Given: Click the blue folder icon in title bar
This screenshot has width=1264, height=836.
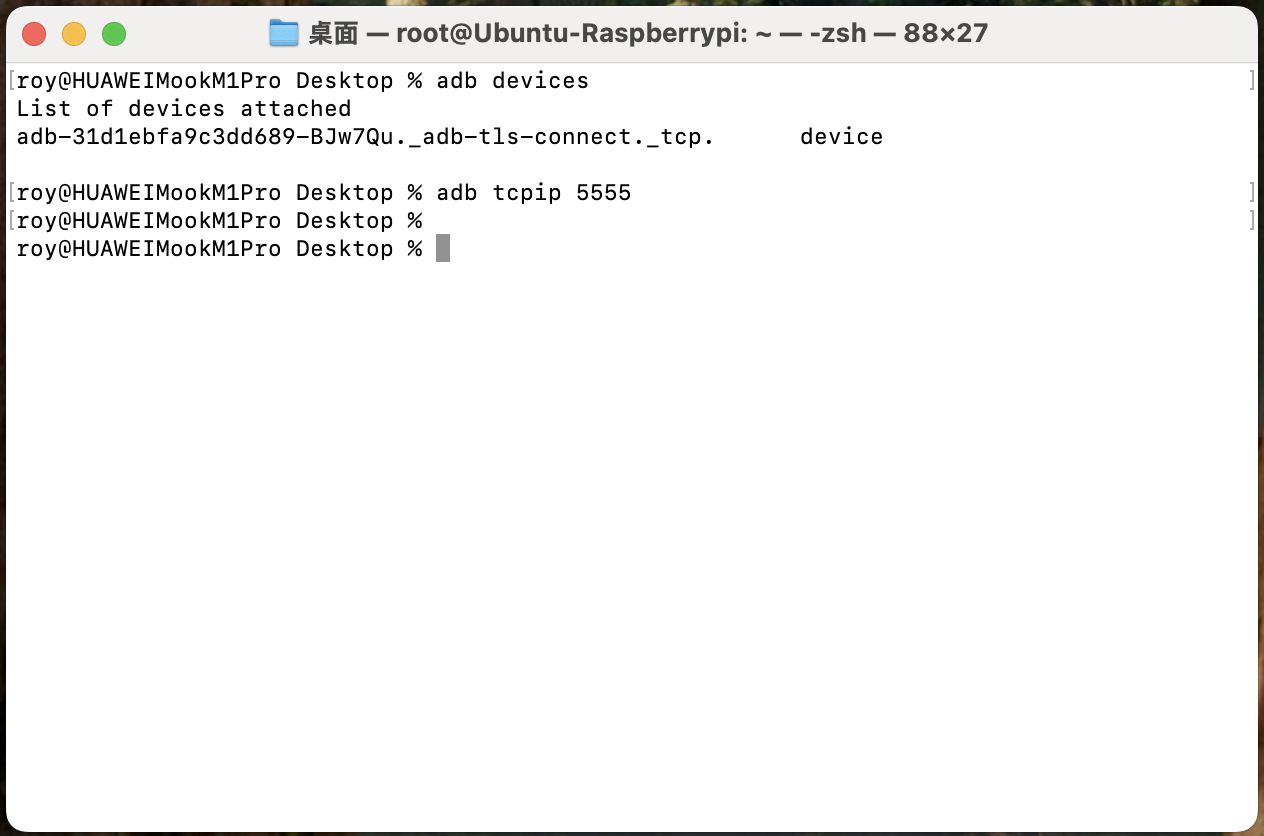Looking at the screenshot, I should [x=284, y=34].
